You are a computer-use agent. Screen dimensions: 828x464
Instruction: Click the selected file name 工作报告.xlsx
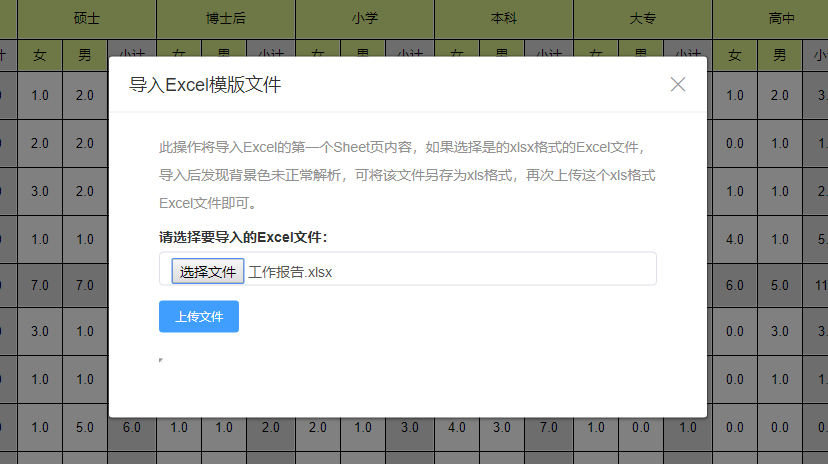[290, 271]
